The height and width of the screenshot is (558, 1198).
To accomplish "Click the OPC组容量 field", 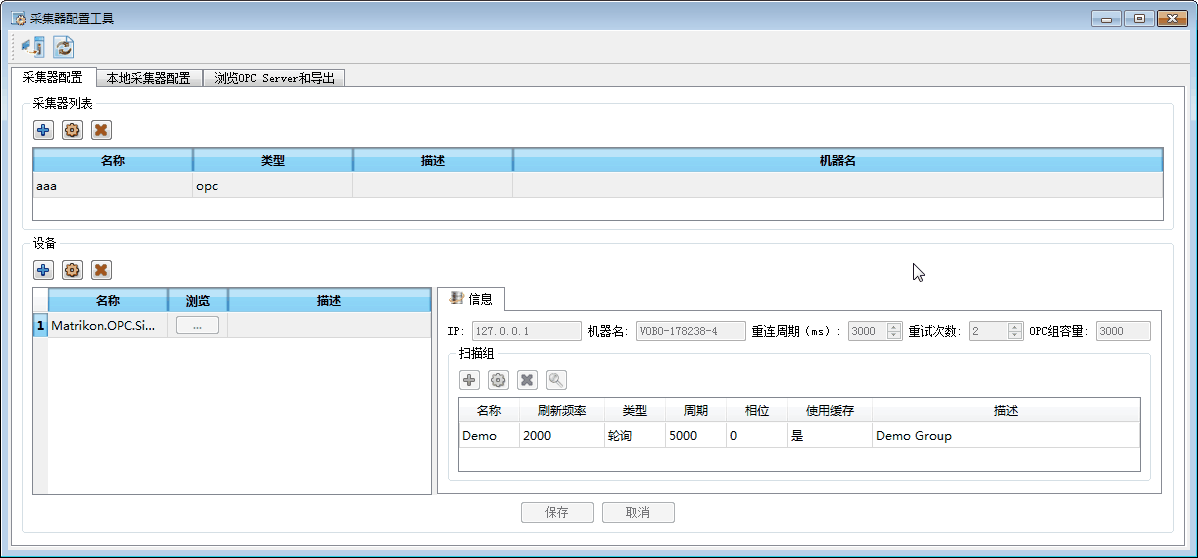I will point(1123,331).
